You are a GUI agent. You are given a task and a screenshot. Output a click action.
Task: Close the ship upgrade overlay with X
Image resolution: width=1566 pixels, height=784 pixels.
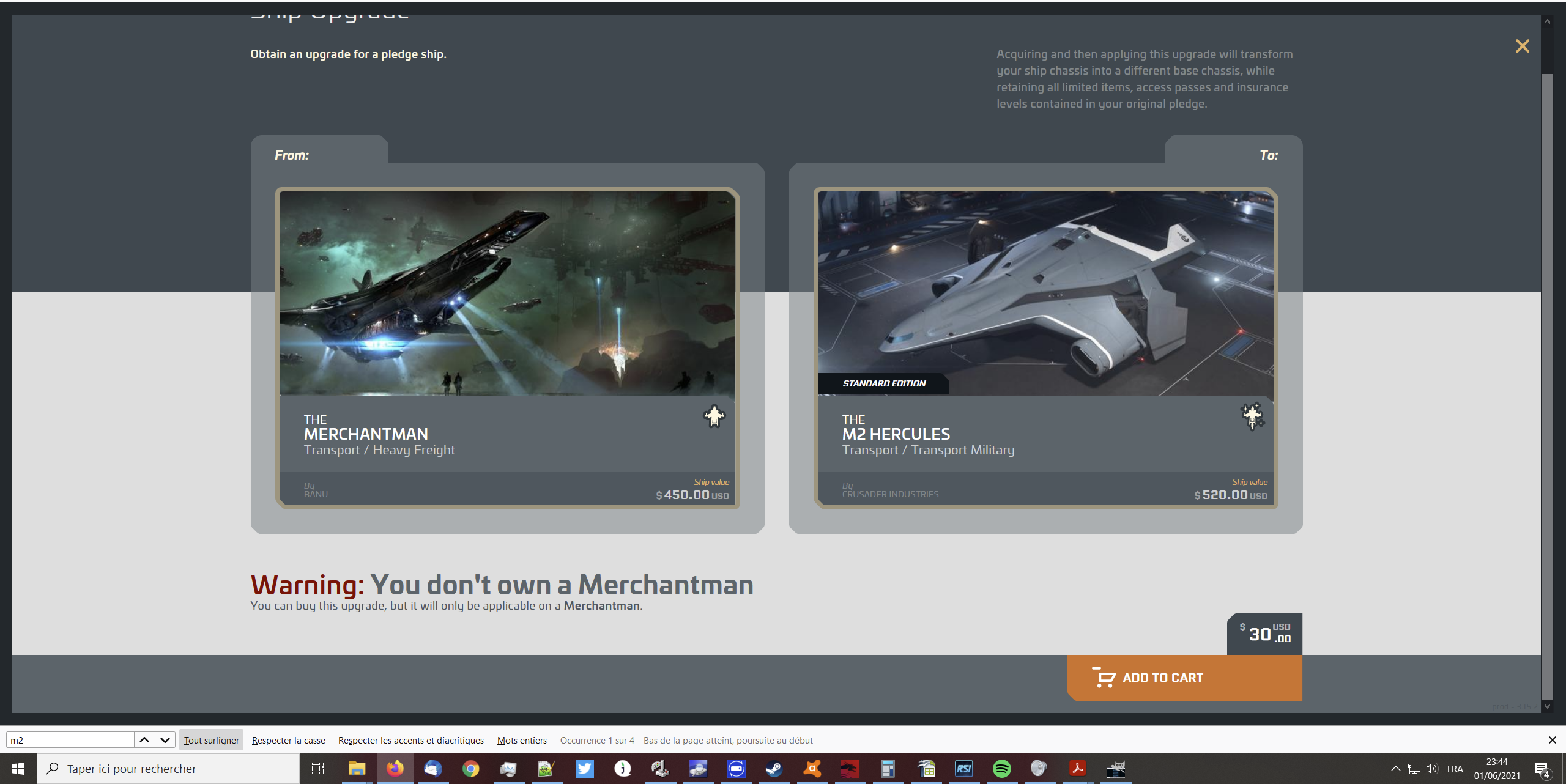click(x=1522, y=46)
